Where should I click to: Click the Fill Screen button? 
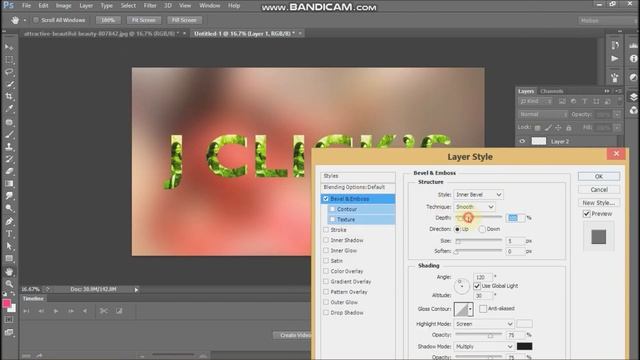pyautogui.click(x=184, y=20)
